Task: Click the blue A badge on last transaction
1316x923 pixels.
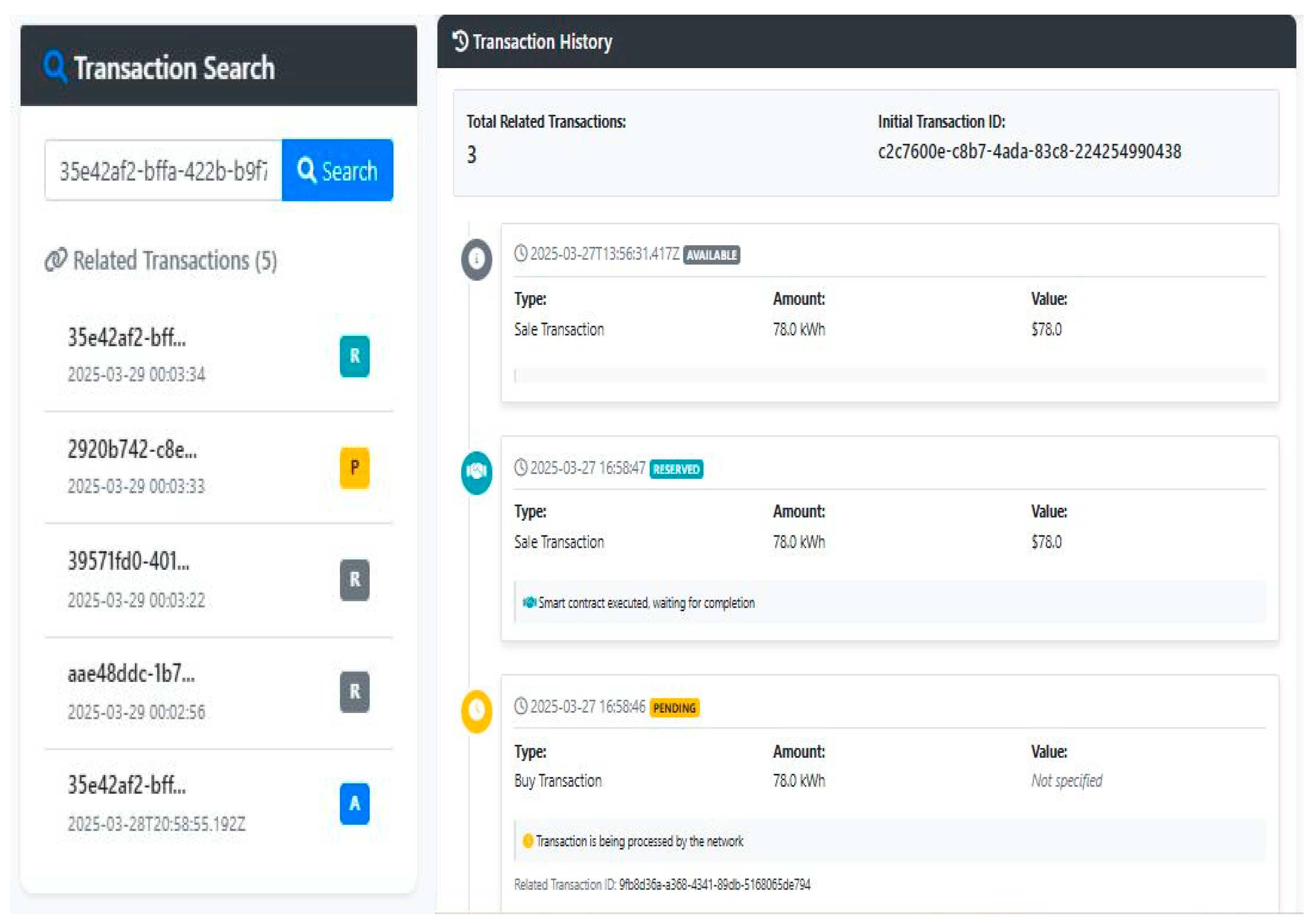Action: point(354,803)
